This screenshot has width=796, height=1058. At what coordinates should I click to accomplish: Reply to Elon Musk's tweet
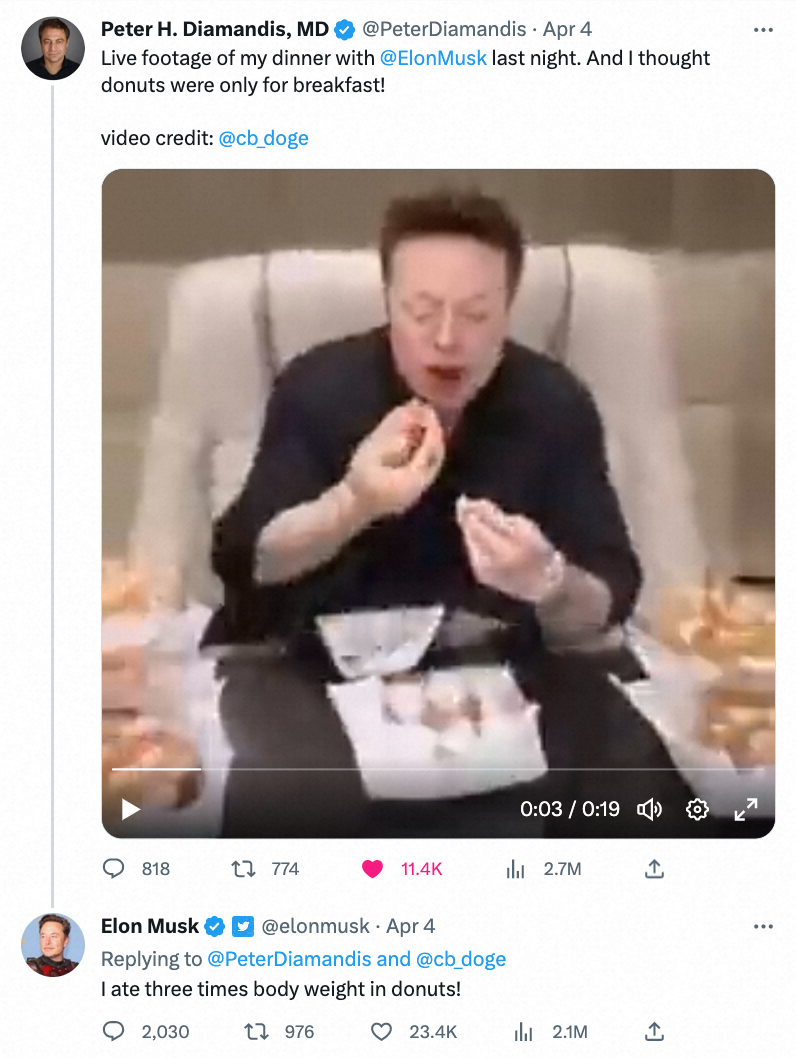click(x=114, y=1031)
